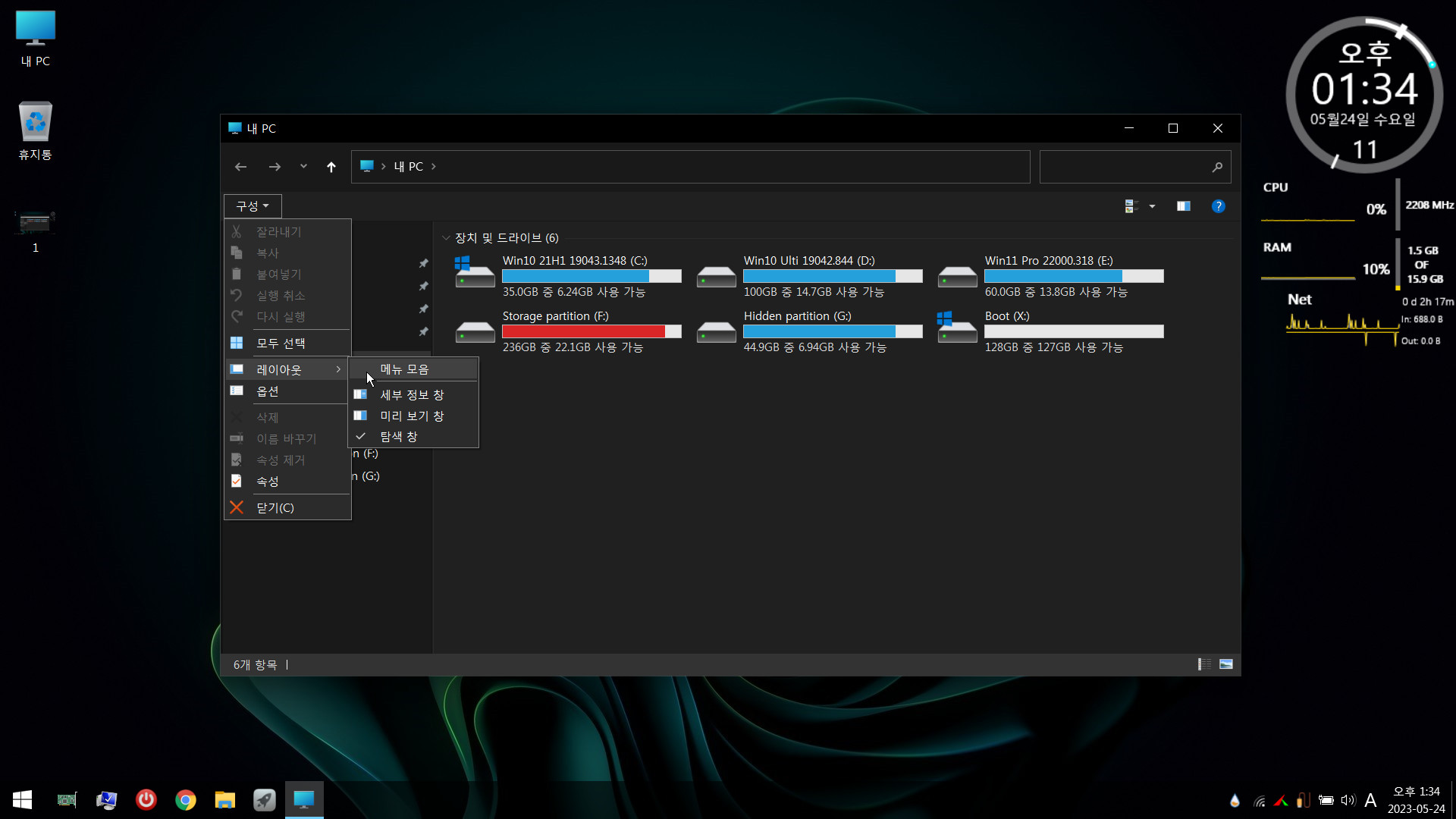Select the Storage partition (F:) drive icon
Image resolution: width=1456 pixels, height=819 pixels.
coord(475,331)
